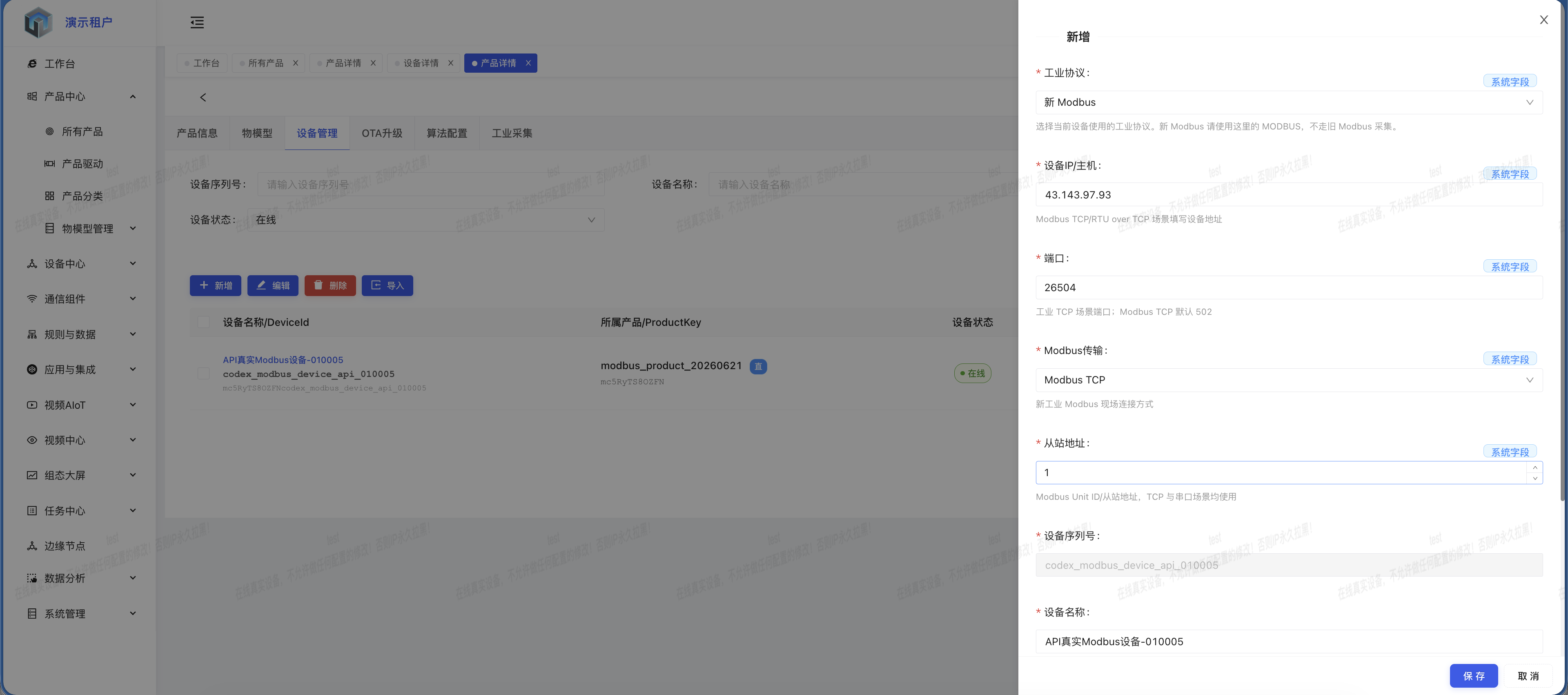Expand the 视频AIoT menu

click(133, 405)
